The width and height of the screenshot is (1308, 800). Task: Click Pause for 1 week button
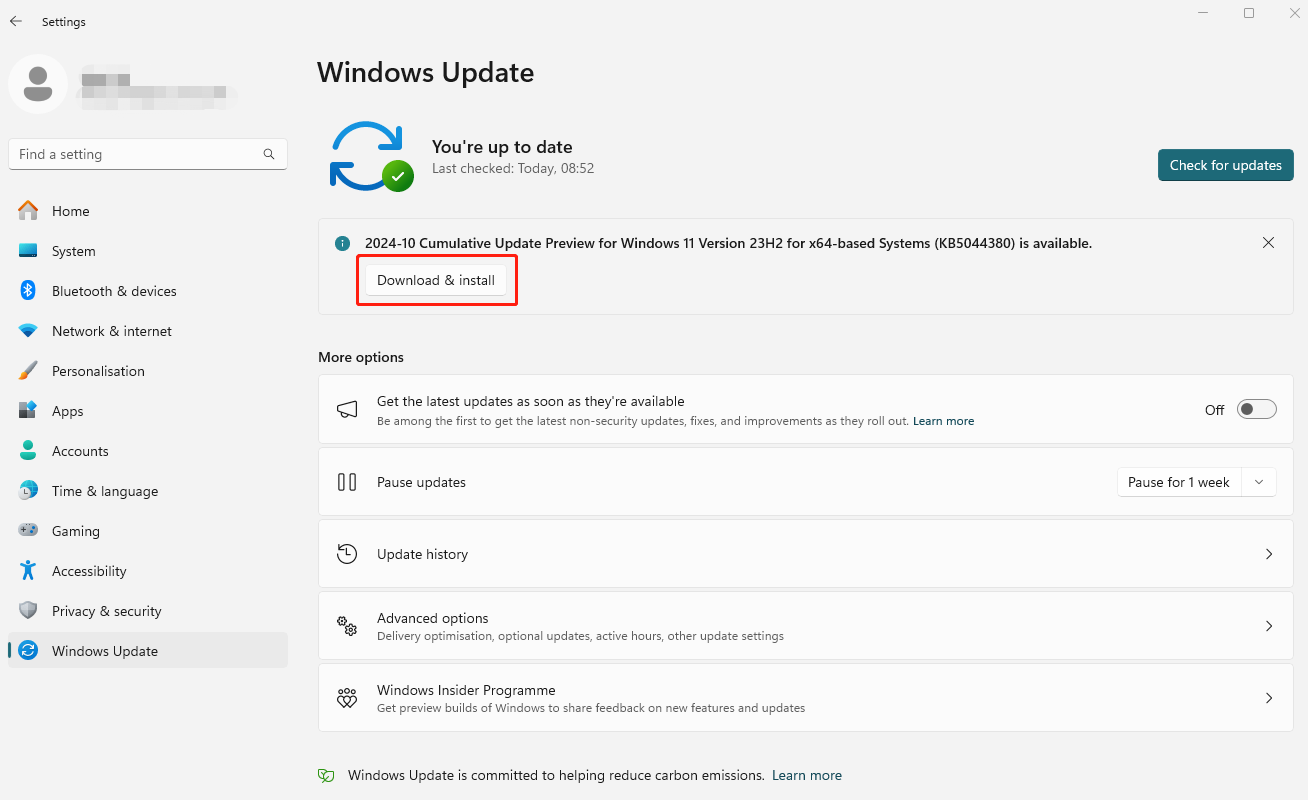pos(1179,482)
